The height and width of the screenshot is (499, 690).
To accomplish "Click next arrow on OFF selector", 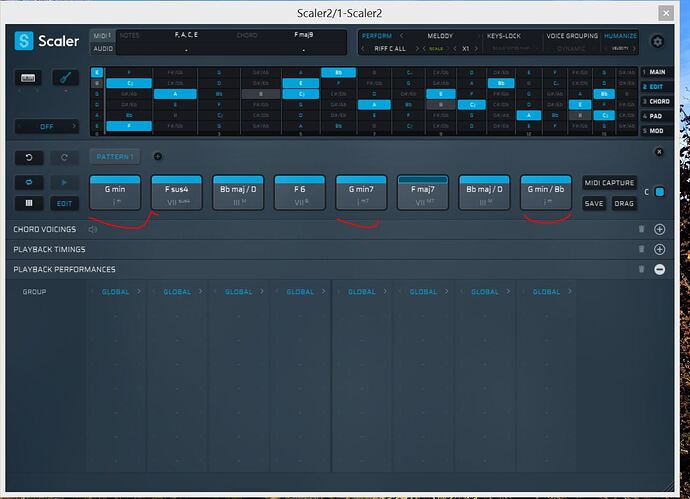I will pyautogui.click(x=74, y=126).
